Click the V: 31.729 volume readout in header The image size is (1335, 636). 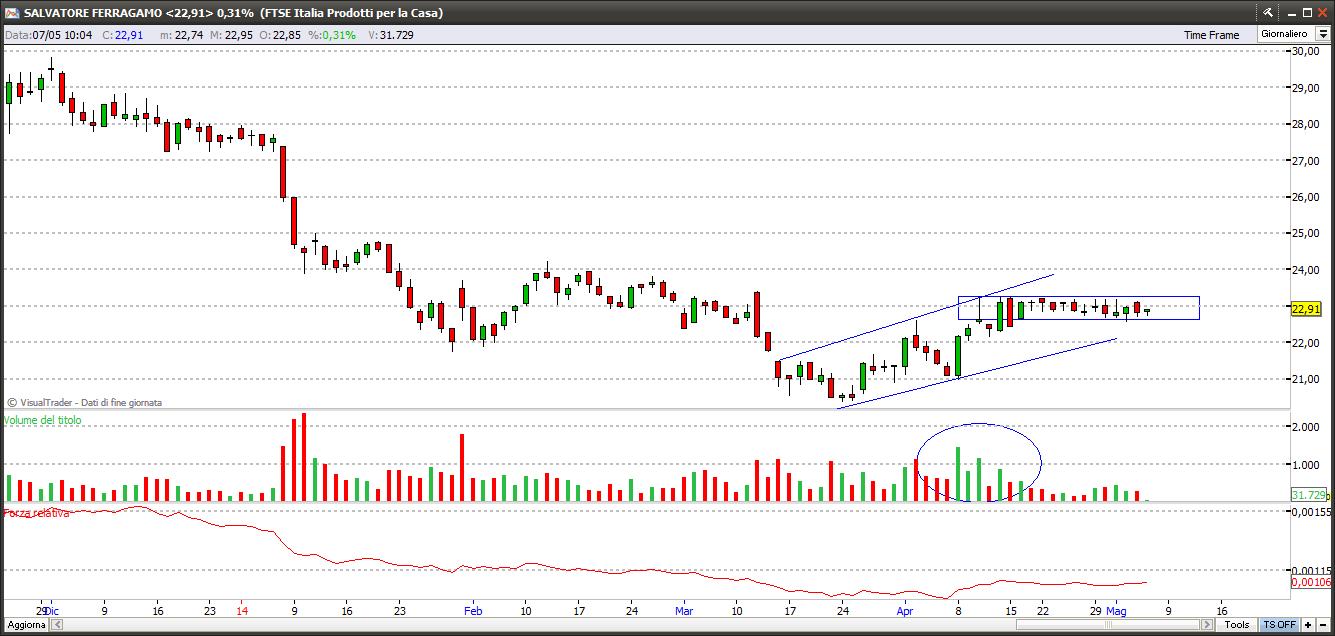[391, 34]
